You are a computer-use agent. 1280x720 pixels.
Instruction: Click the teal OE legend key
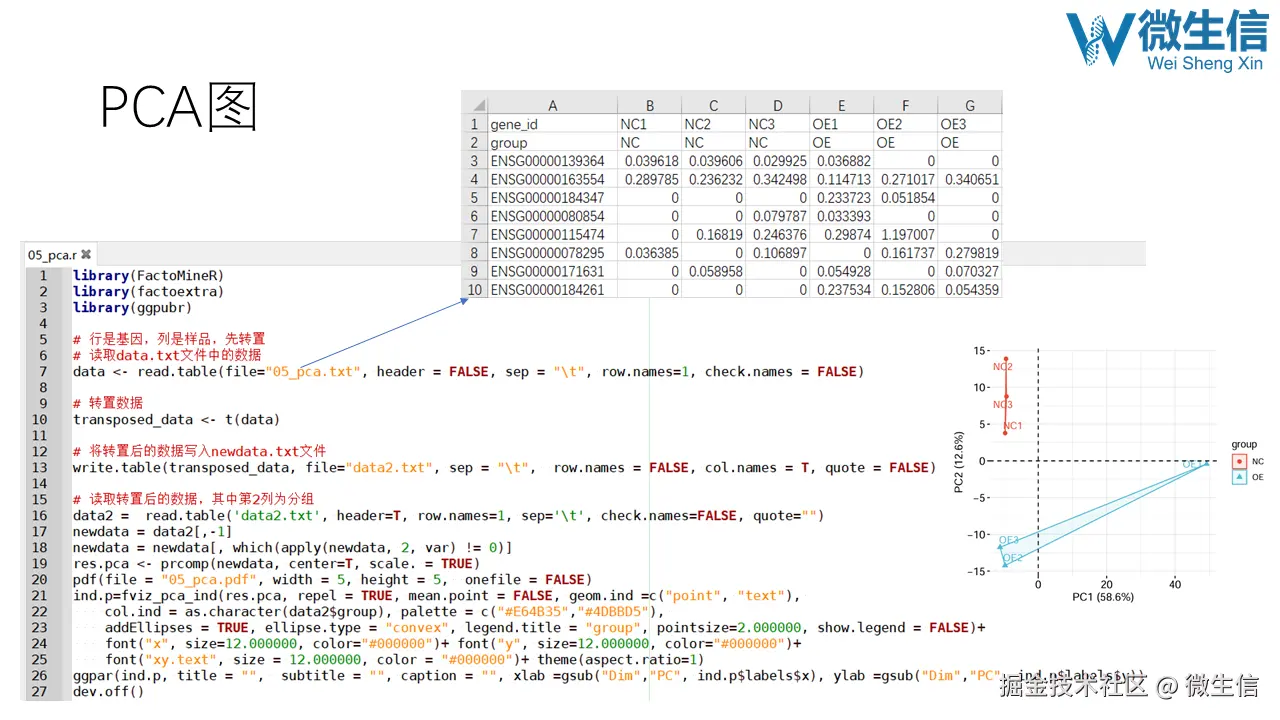click(1240, 477)
